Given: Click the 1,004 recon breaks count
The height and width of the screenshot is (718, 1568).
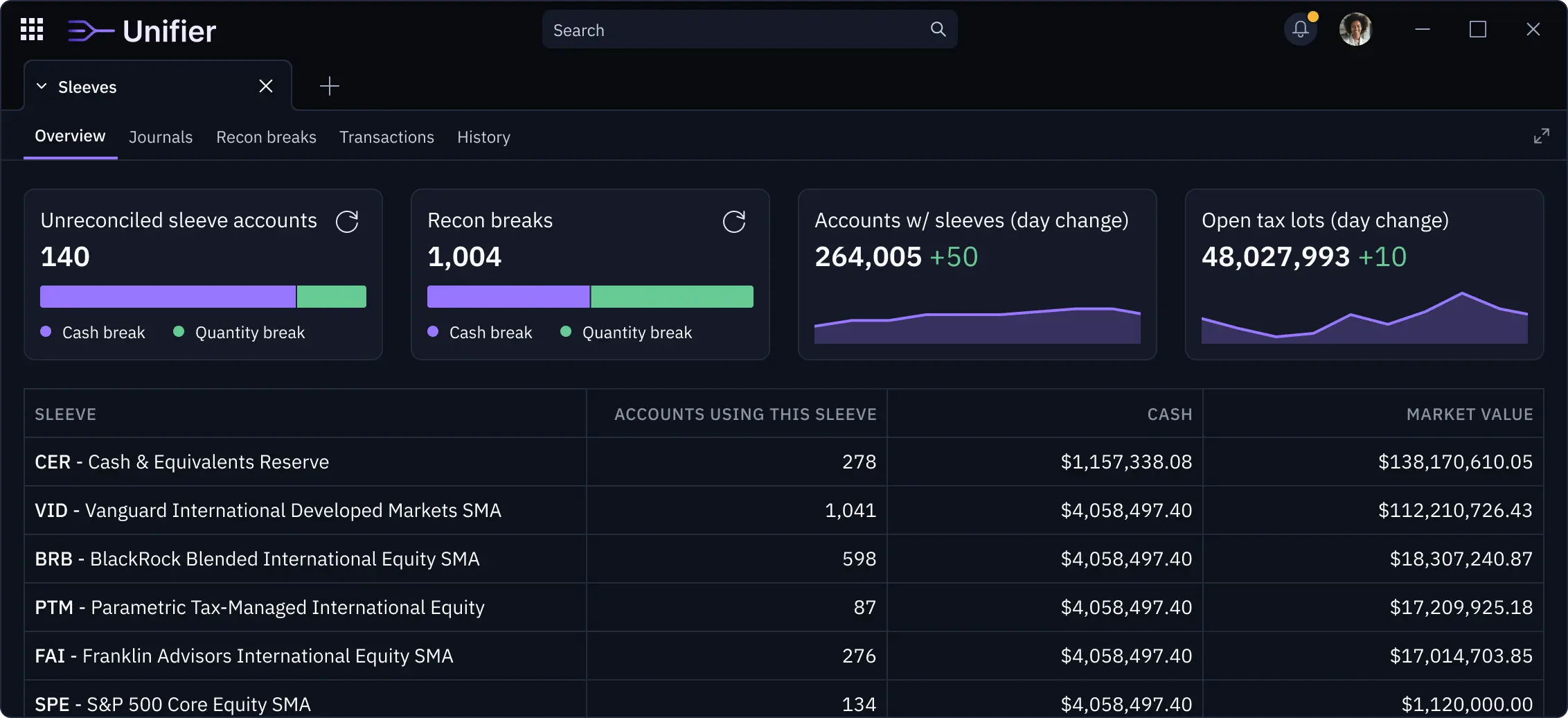Looking at the screenshot, I should coord(465,257).
